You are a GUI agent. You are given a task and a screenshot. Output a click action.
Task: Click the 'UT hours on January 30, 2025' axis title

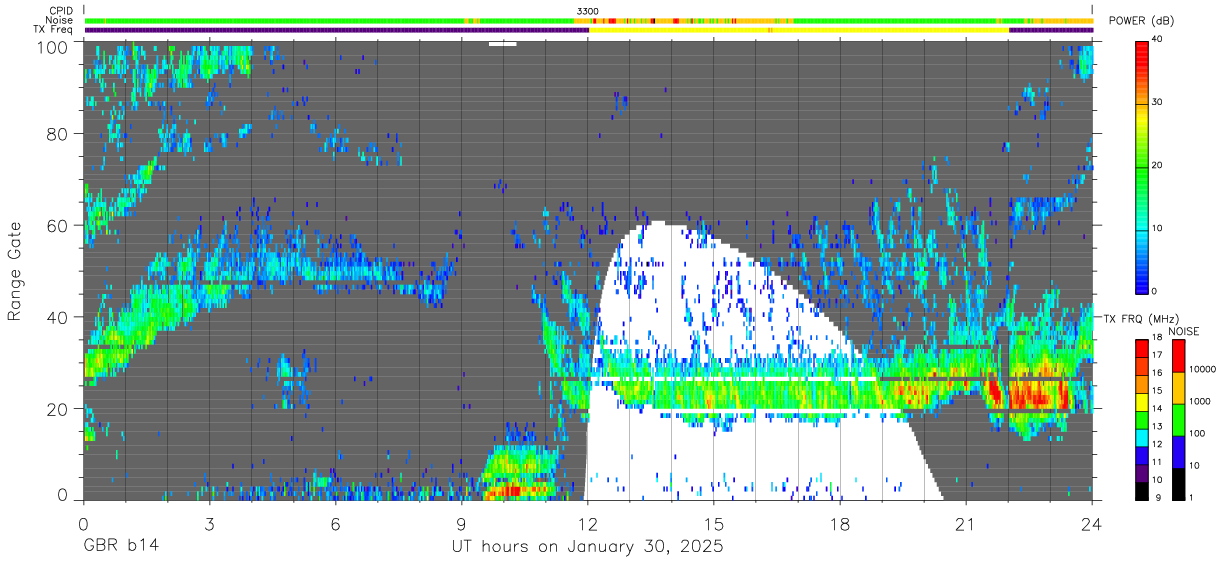coord(586,548)
